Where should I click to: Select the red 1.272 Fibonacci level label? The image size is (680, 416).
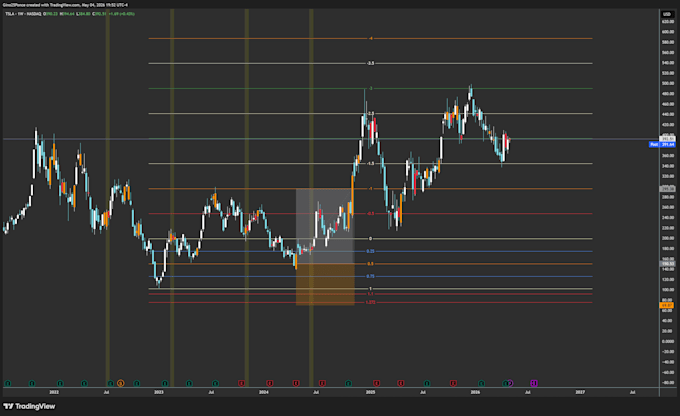(x=370, y=302)
